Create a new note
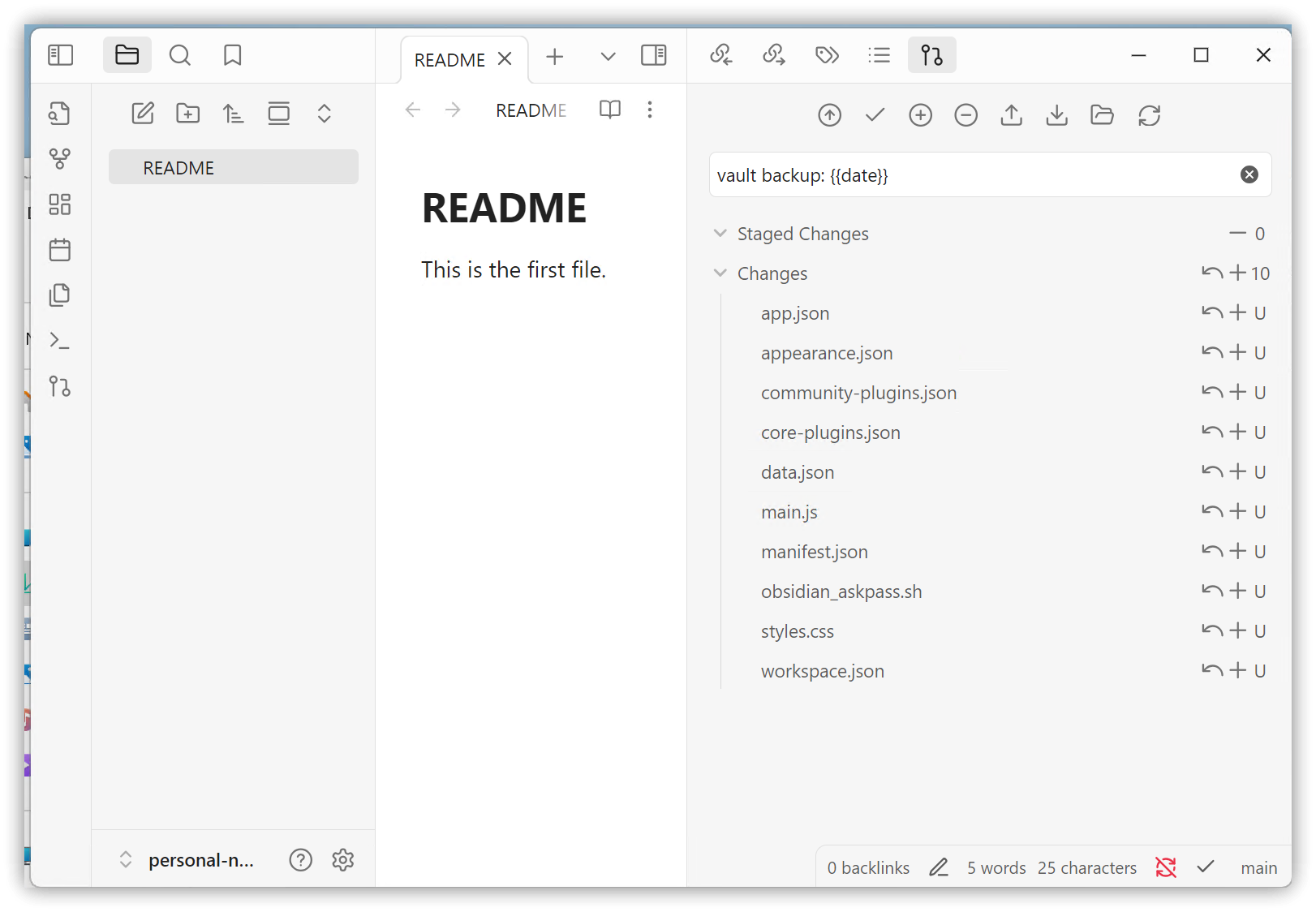The image size is (1316, 912). (143, 114)
